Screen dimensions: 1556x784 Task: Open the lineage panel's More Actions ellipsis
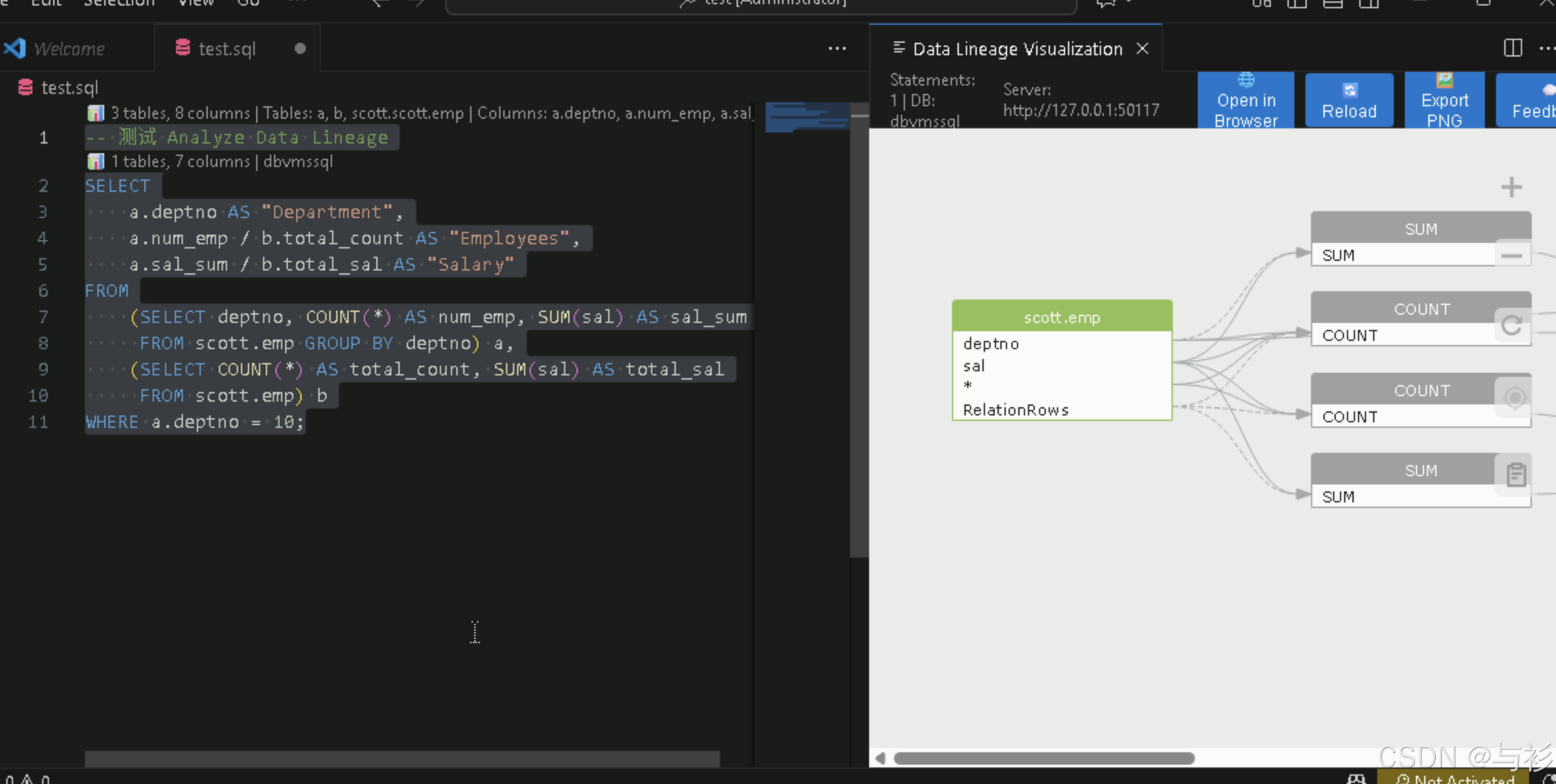tap(1546, 48)
